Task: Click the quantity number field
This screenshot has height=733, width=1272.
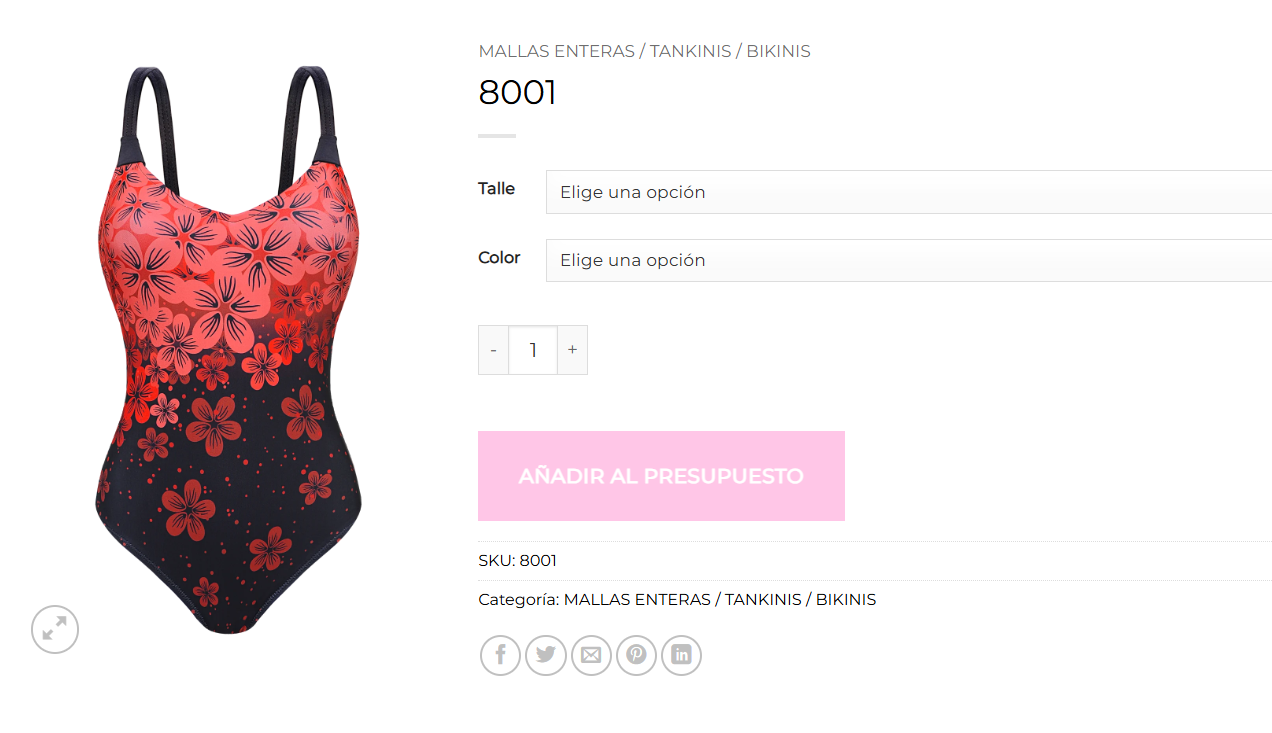Action: pyautogui.click(x=533, y=350)
